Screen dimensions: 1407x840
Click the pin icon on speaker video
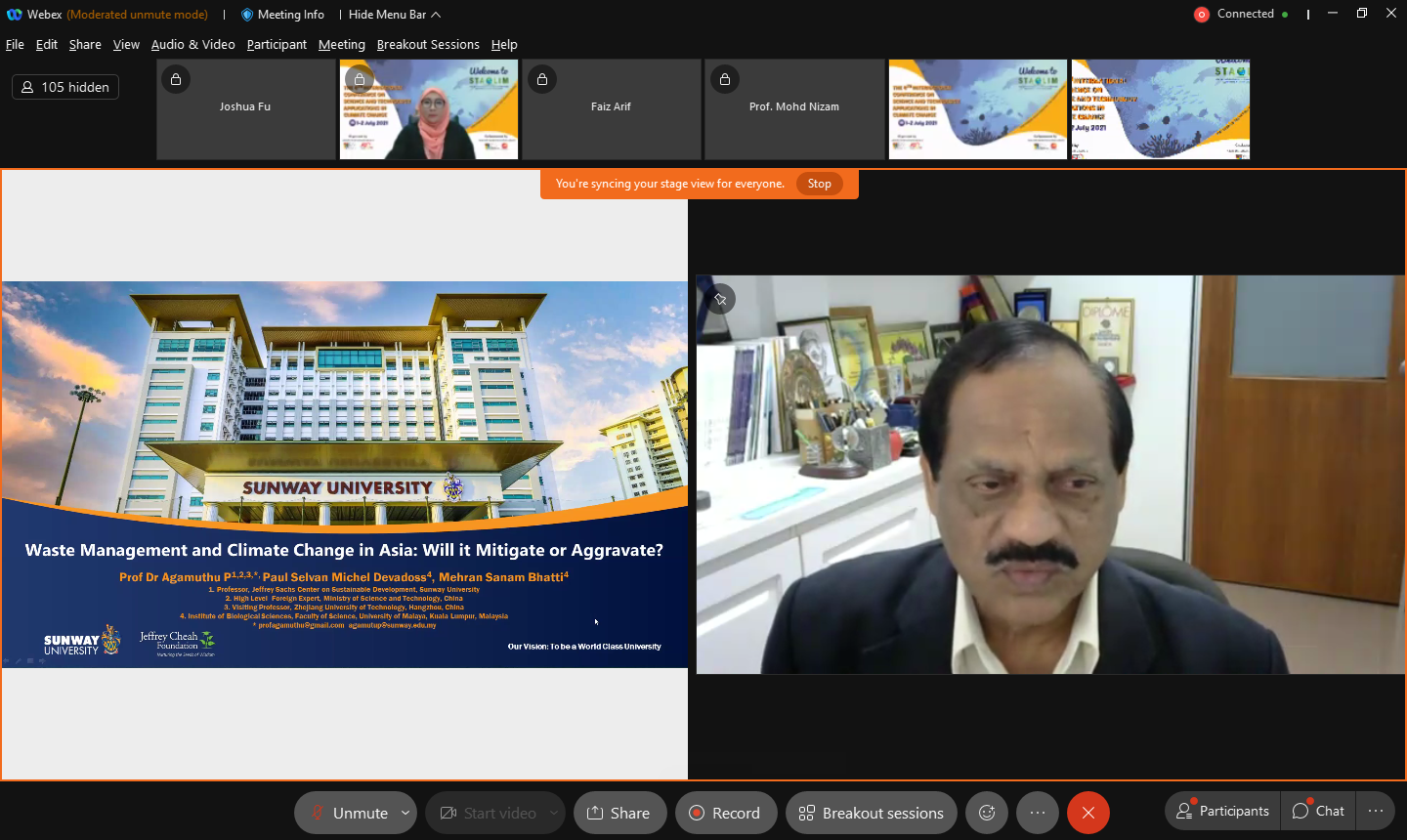click(720, 300)
